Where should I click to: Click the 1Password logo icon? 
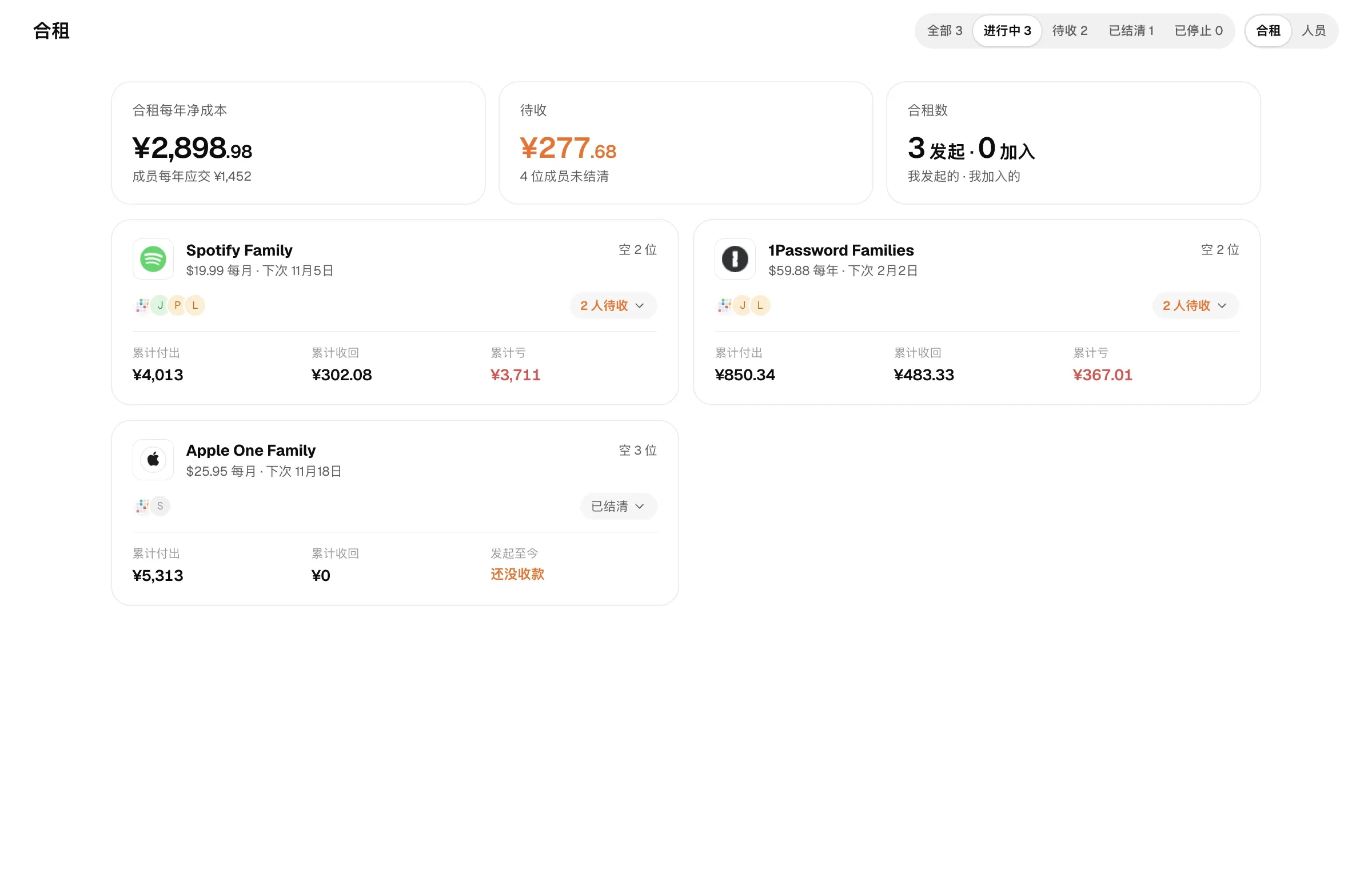coord(735,259)
